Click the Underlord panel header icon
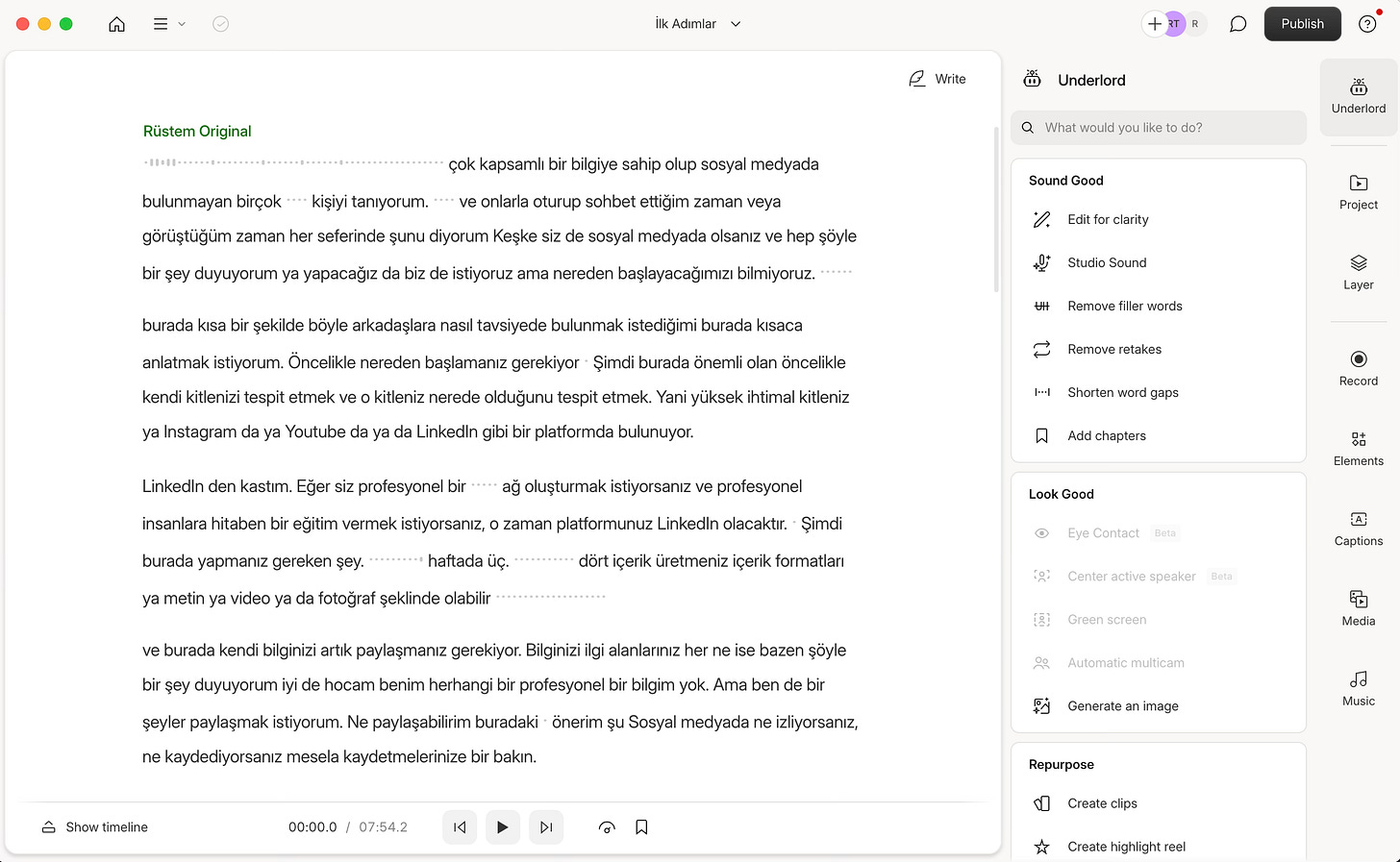Image resolution: width=1400 pixels, height=862 pixels. [1032, 79]
